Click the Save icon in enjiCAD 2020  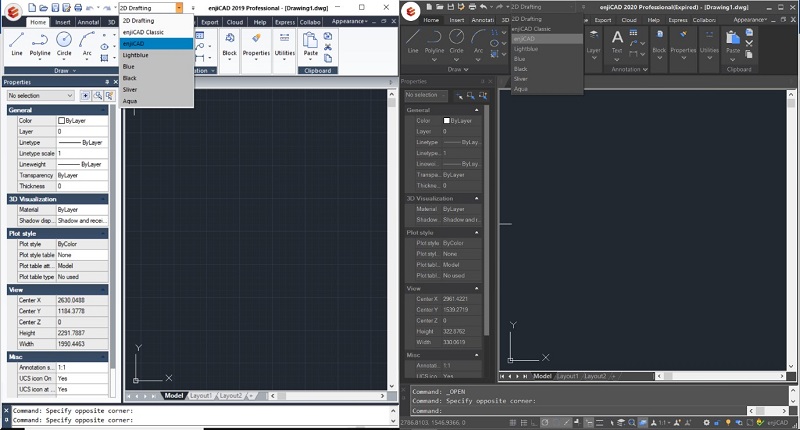click(450, 7)
